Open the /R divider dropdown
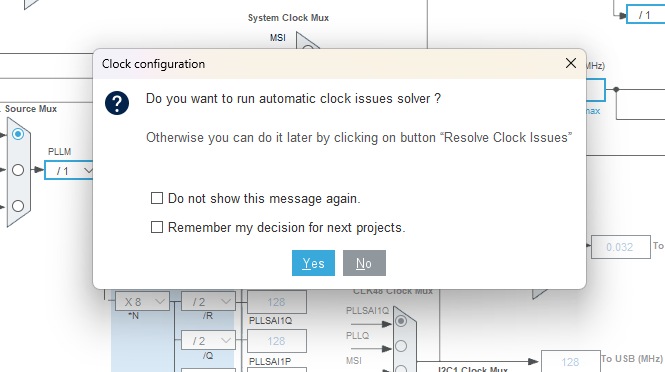The height and width of the screenshot is (372, 665). (x=208, y=302)
